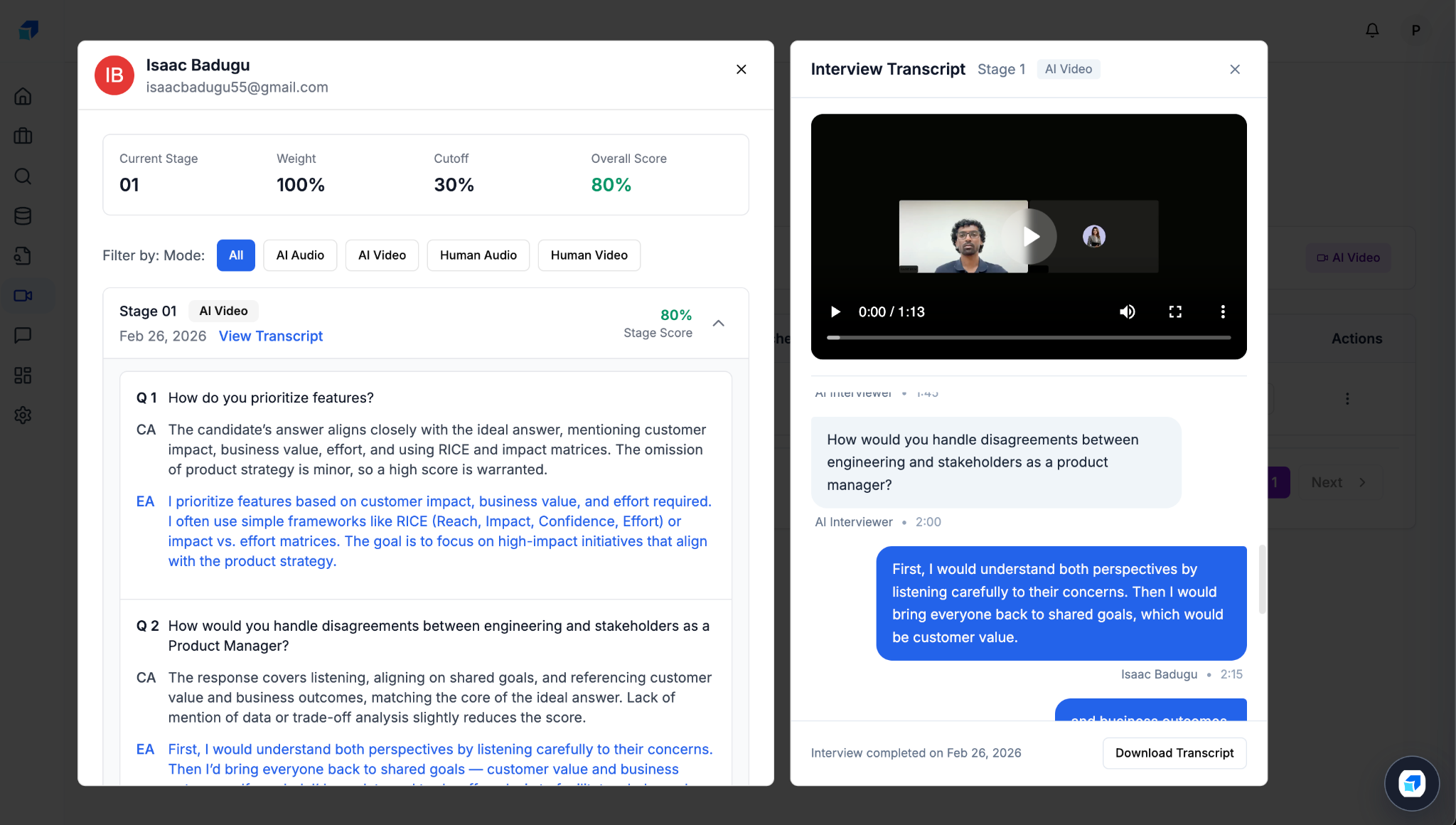Click the Download Transcript button
Viewport: 1456px width, 825px height.
tap(1174, 752)
